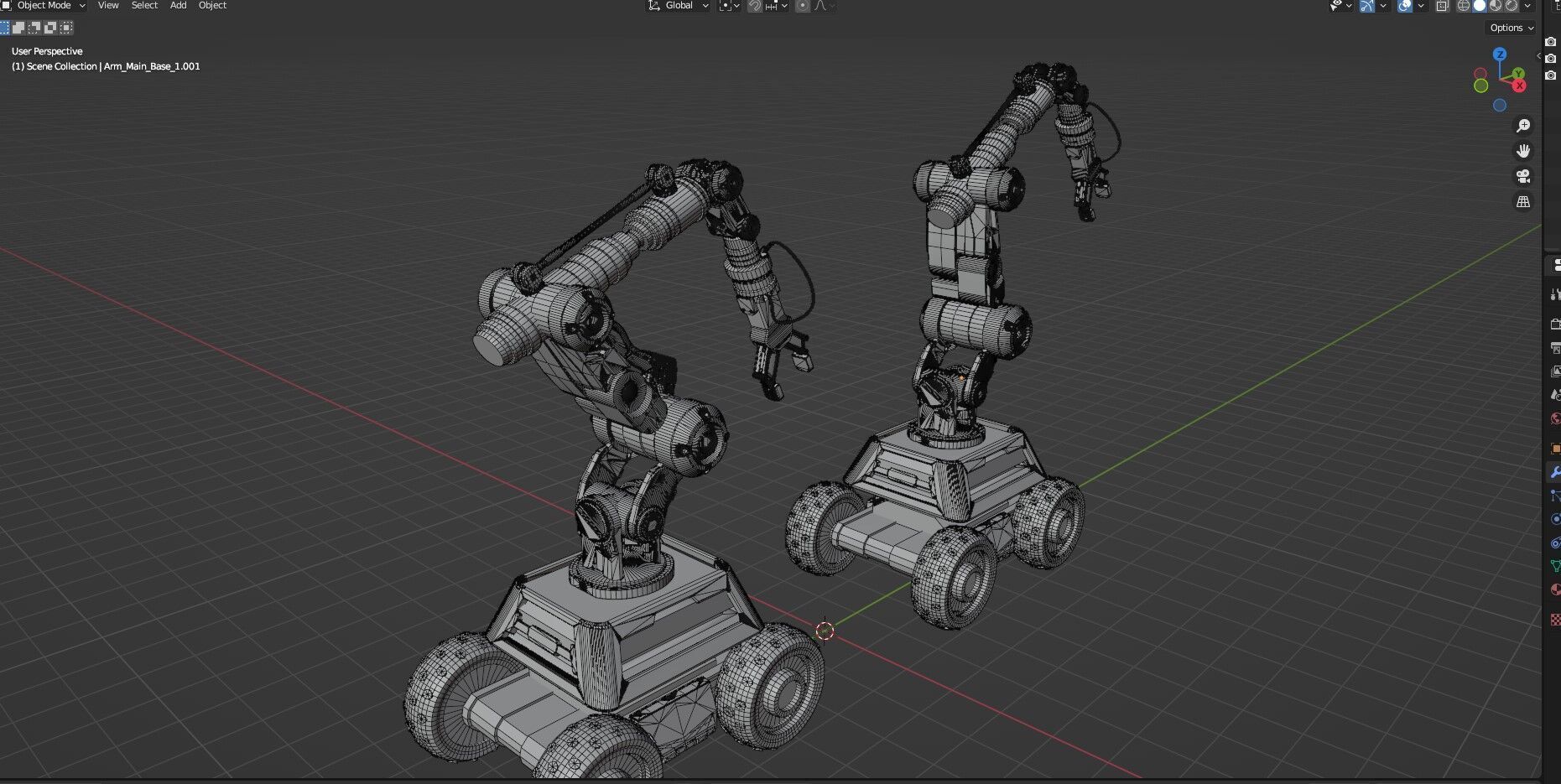The image size is (1561, 784).
Task: Open the proportional editing falloff dropdown
Action: click(824, 6)
